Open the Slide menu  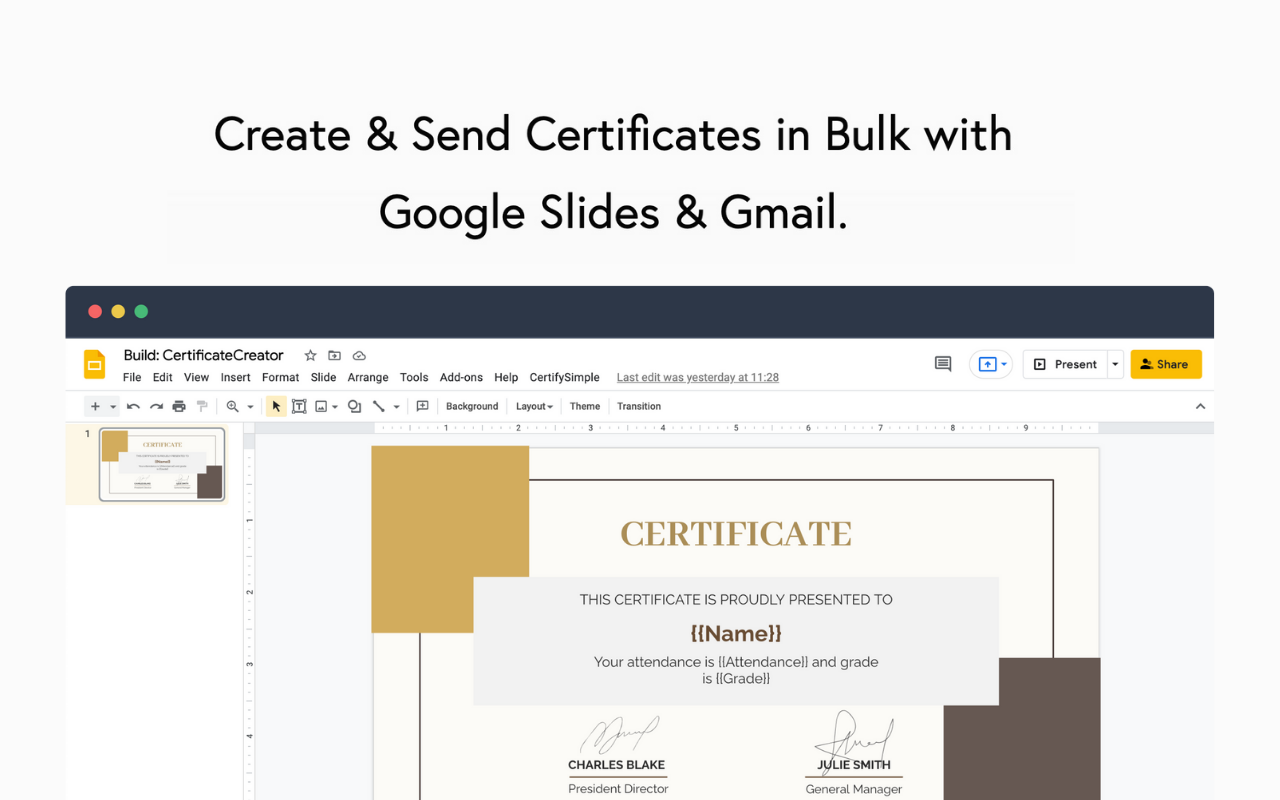[x=324, y=377]
